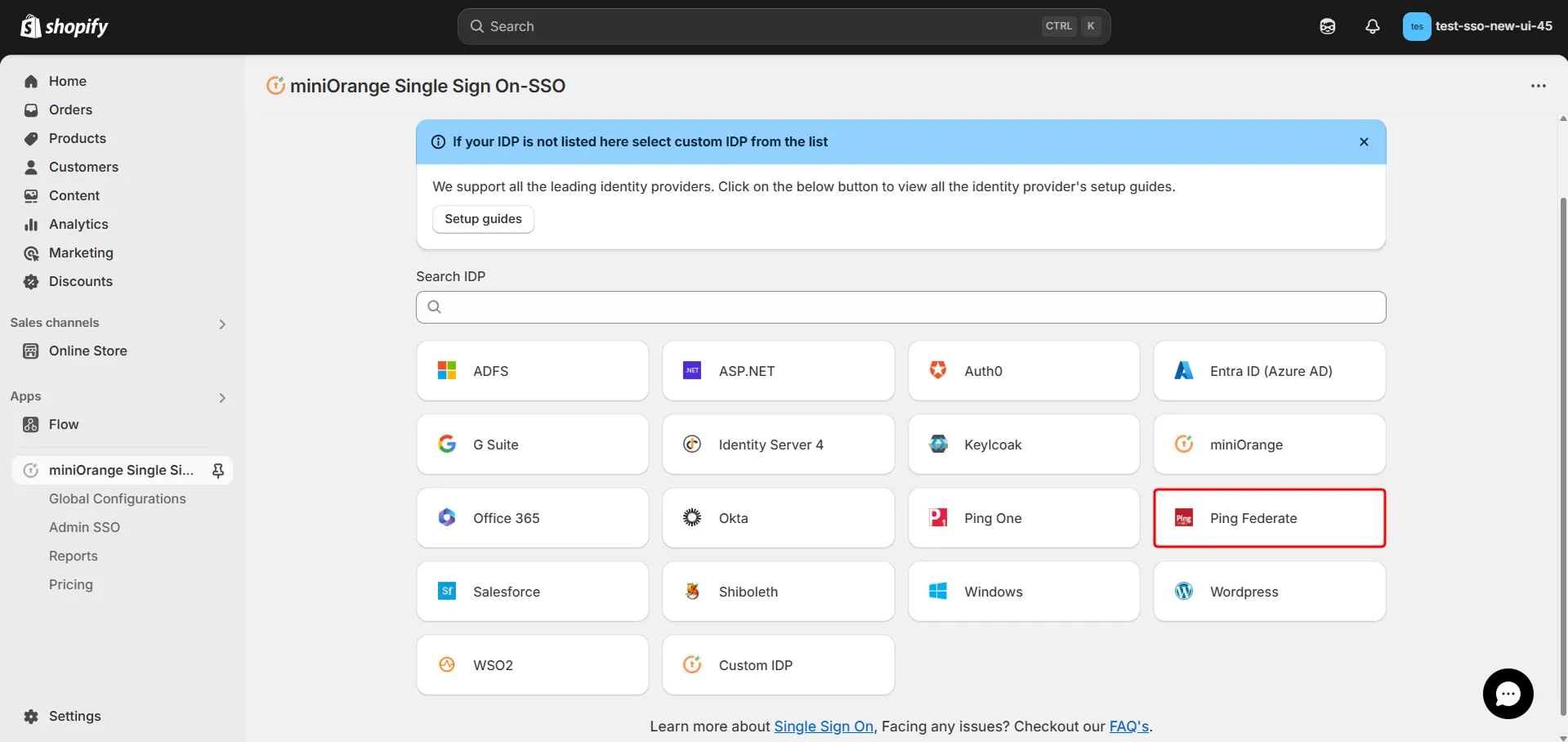Open the FAQ's link
This screenshot has height=742, width=1568.
[x=1129, y=726]
